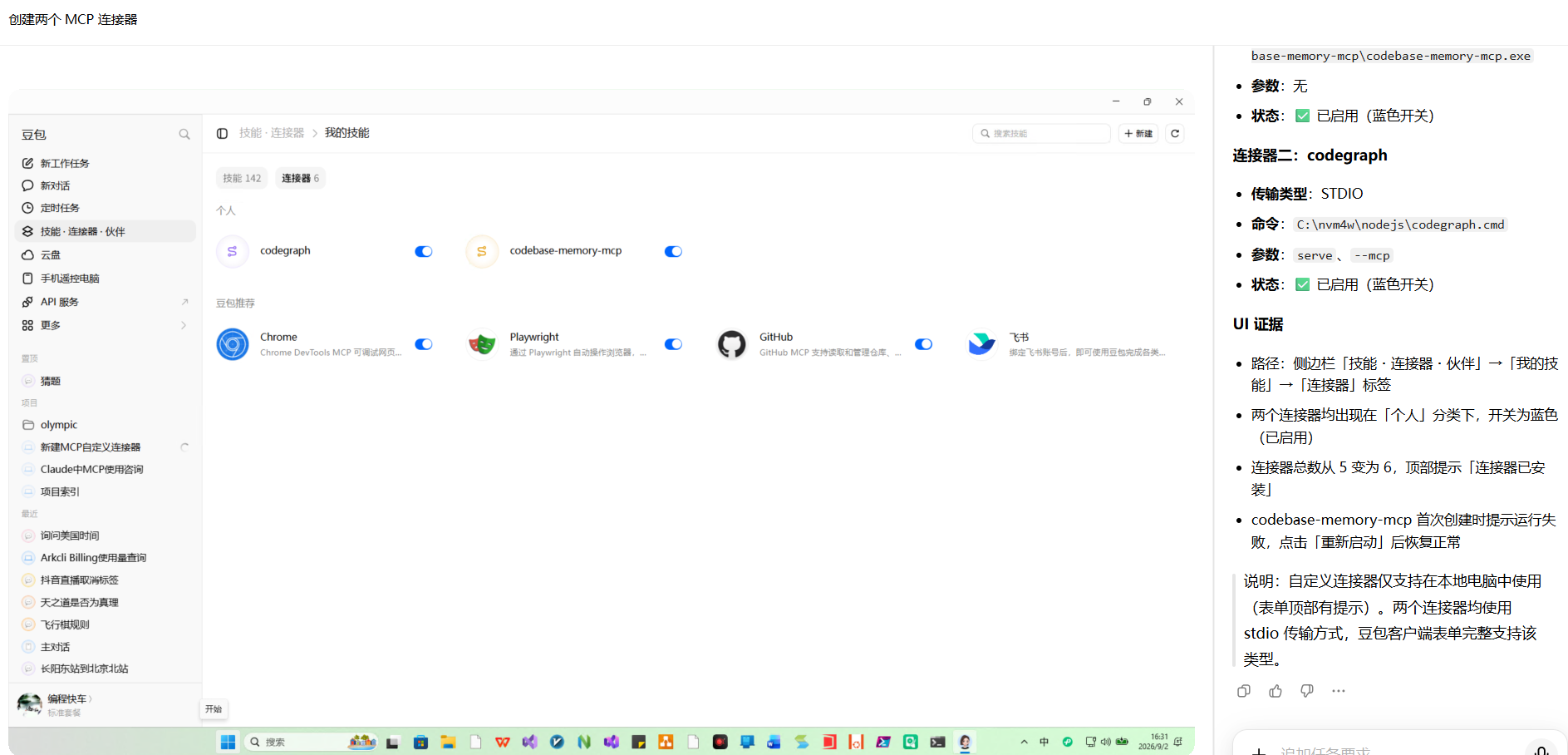Open the Windows Start button
The width and height of the screenshot is (1568, 755).
coord(228,742)
